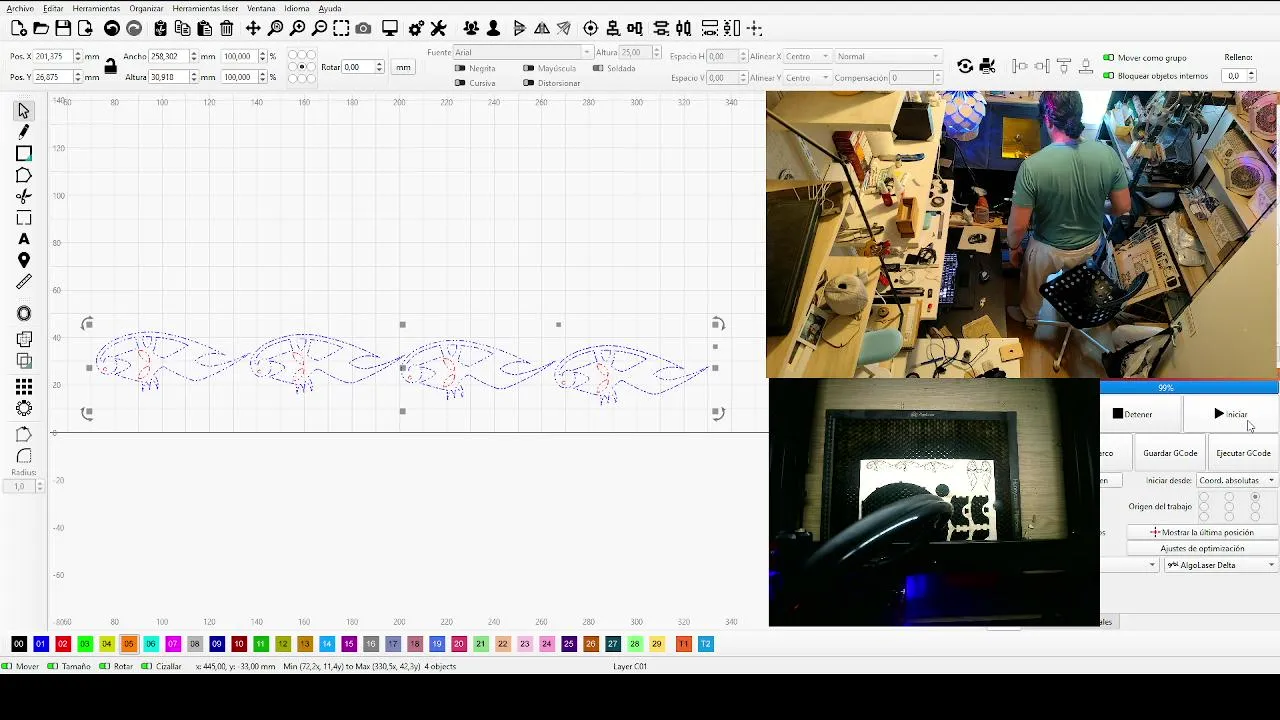
Task: Click the Detener button
Action: click(x=1142, y=414)
